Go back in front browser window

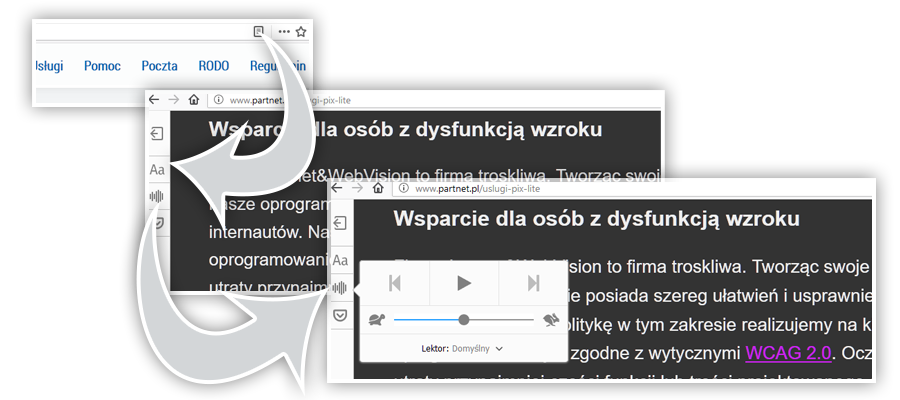click(x=338, y=188)
